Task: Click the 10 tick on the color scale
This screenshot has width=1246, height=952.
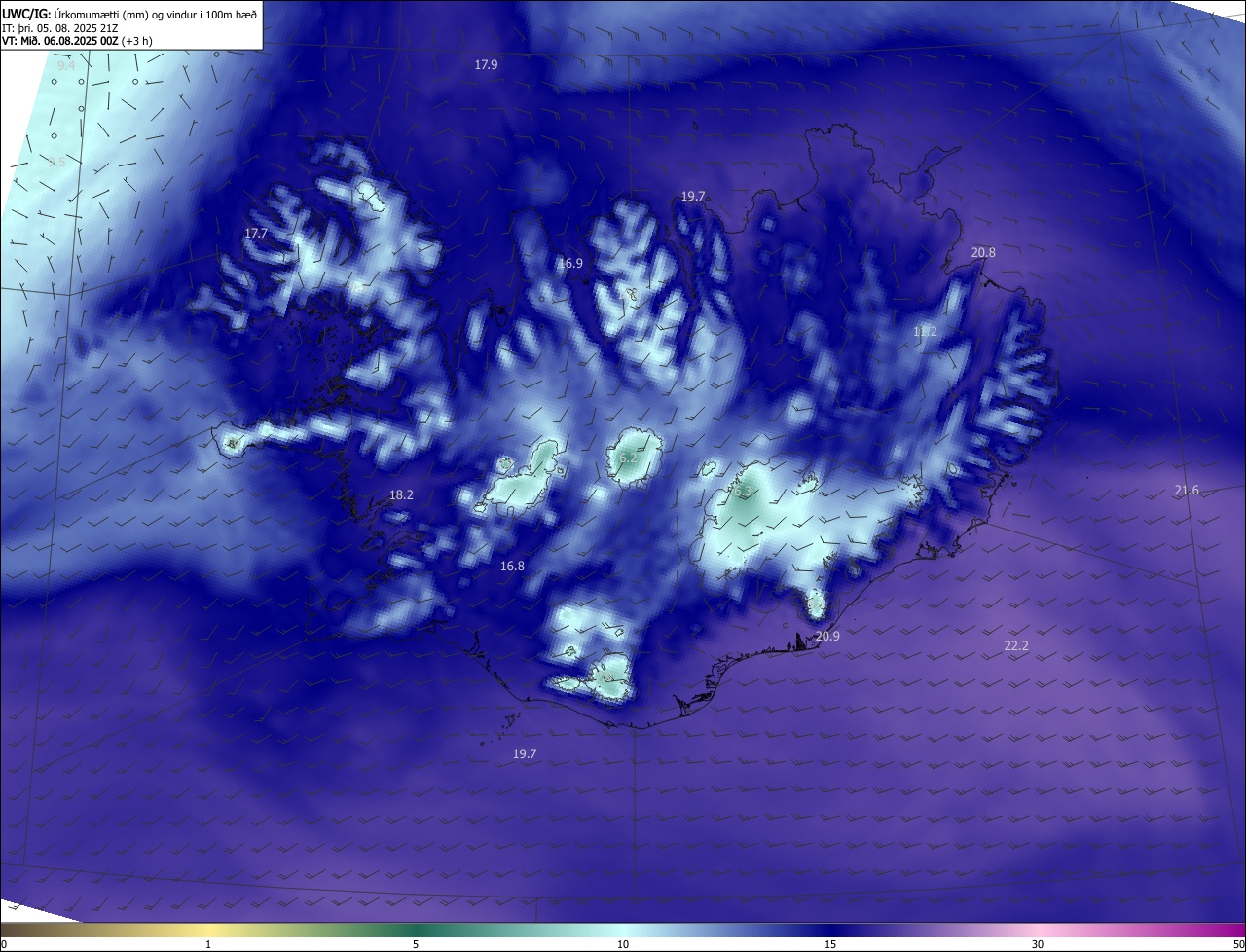Action: click(623, 944)
